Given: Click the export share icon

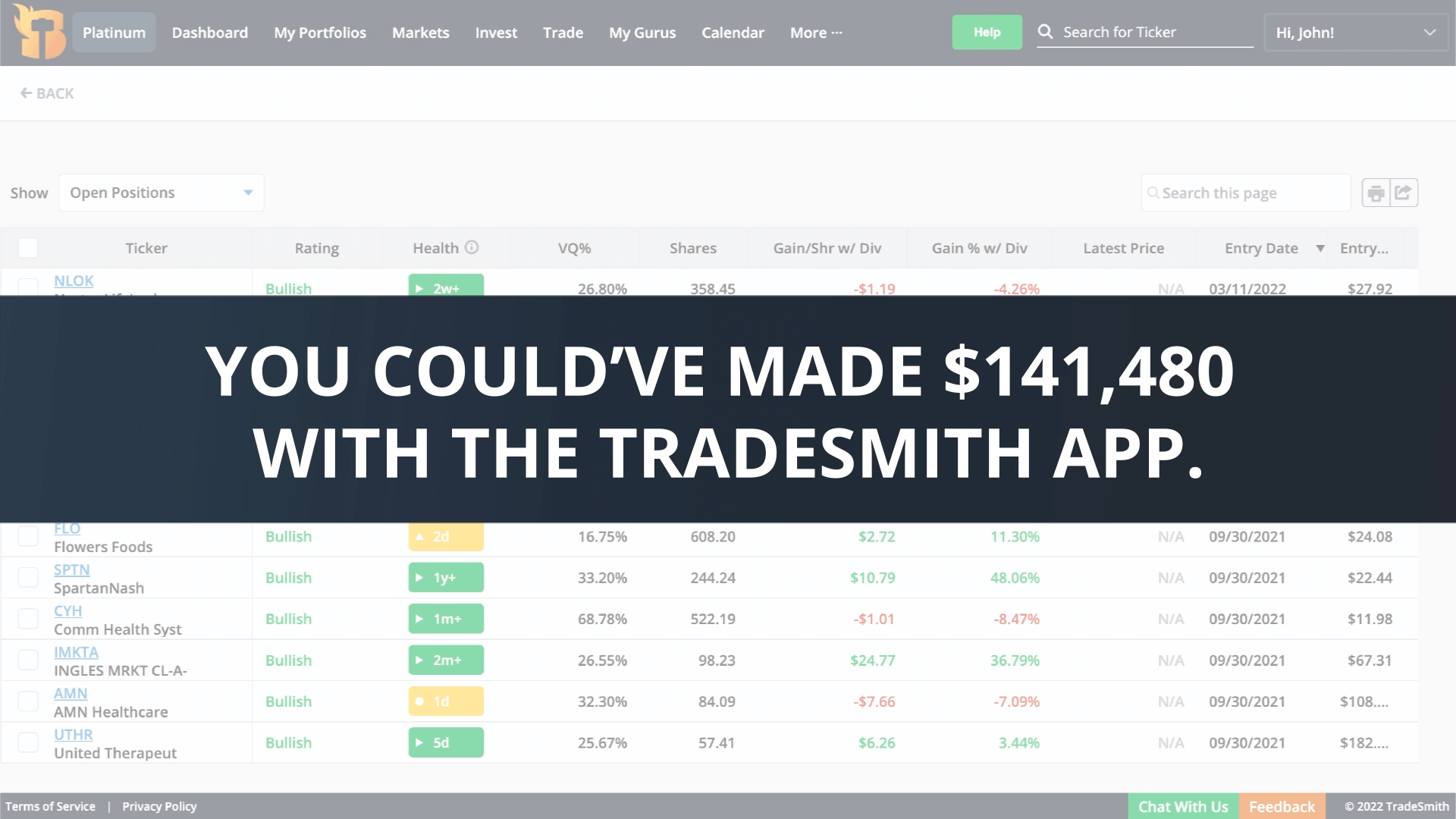Looking at the screenshot, I should [1404, 193].
